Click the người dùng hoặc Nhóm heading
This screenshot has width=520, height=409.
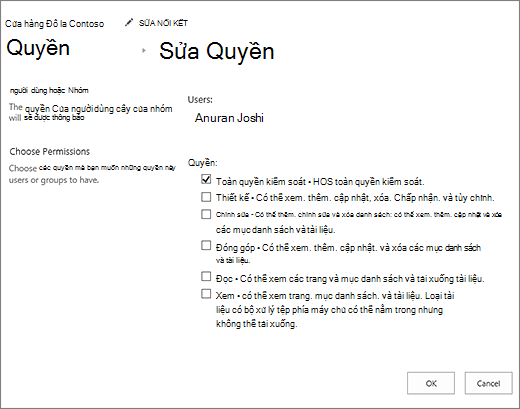49,90
